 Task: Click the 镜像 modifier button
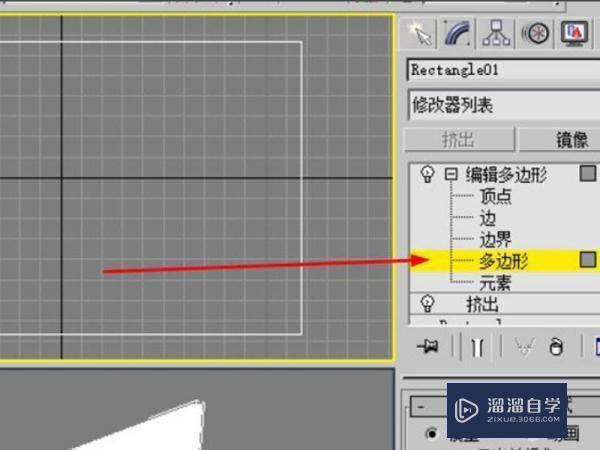559,139
